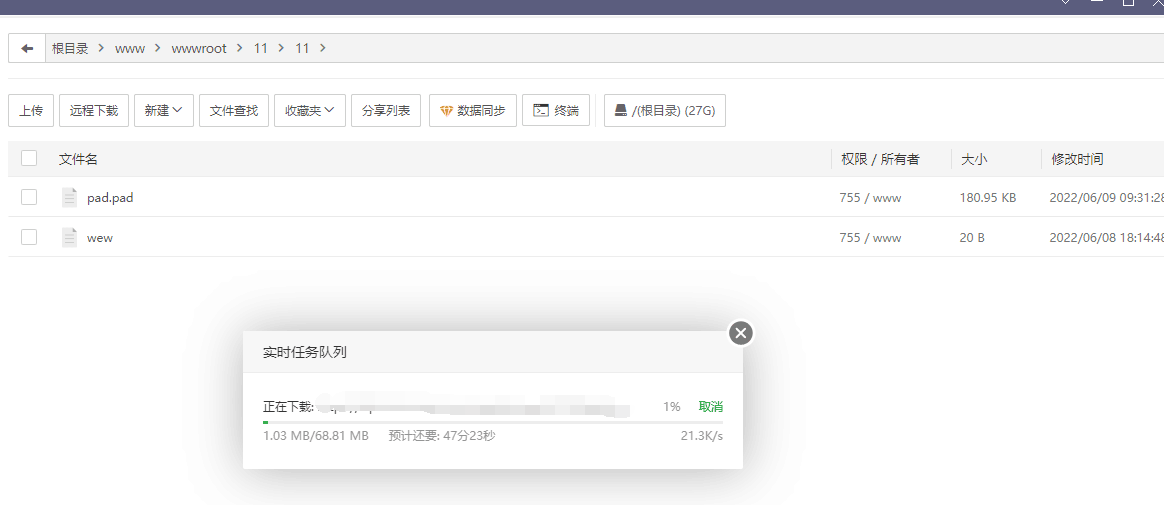The image size is (1164, 505).
Task: Click the chevron after the last 11 breadcrumb
Action: 322,48
